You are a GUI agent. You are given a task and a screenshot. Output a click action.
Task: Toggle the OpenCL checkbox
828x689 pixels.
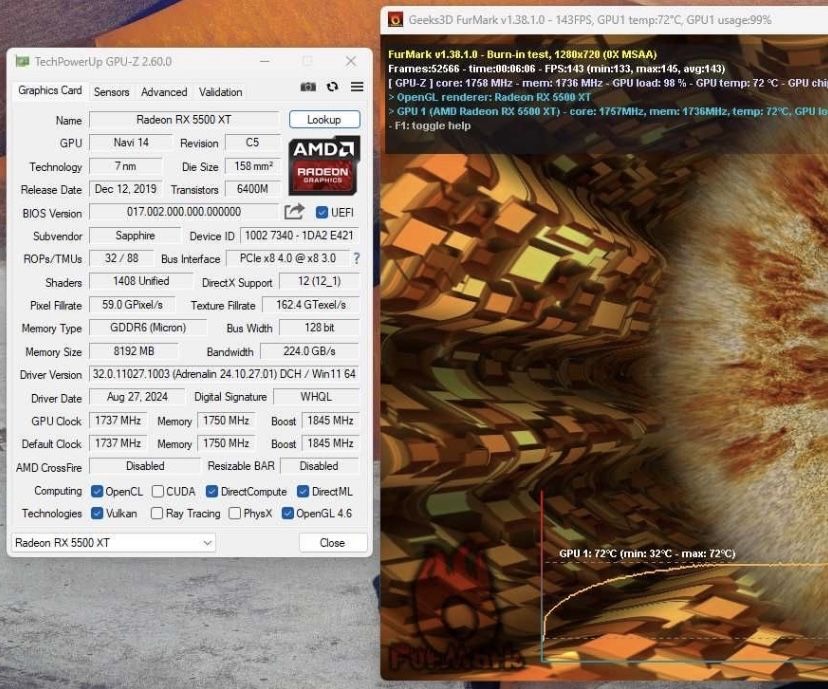[97, 491]
